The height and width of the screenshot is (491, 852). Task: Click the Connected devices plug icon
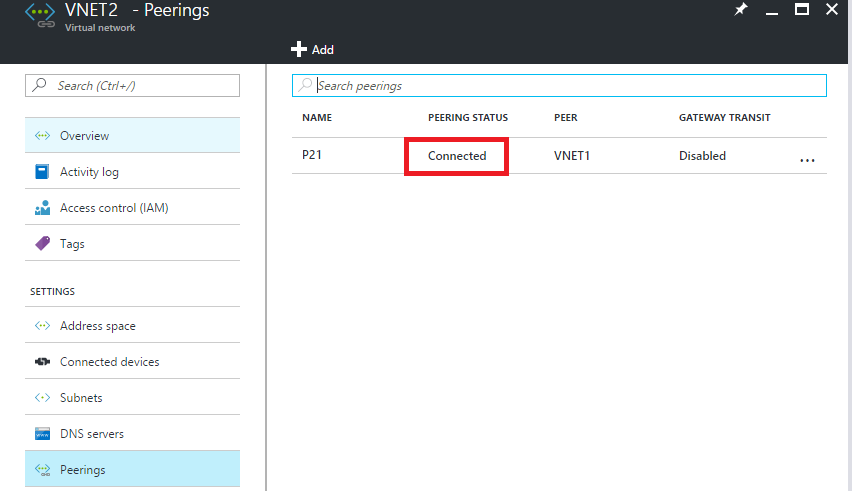click(x=42, y=361)
